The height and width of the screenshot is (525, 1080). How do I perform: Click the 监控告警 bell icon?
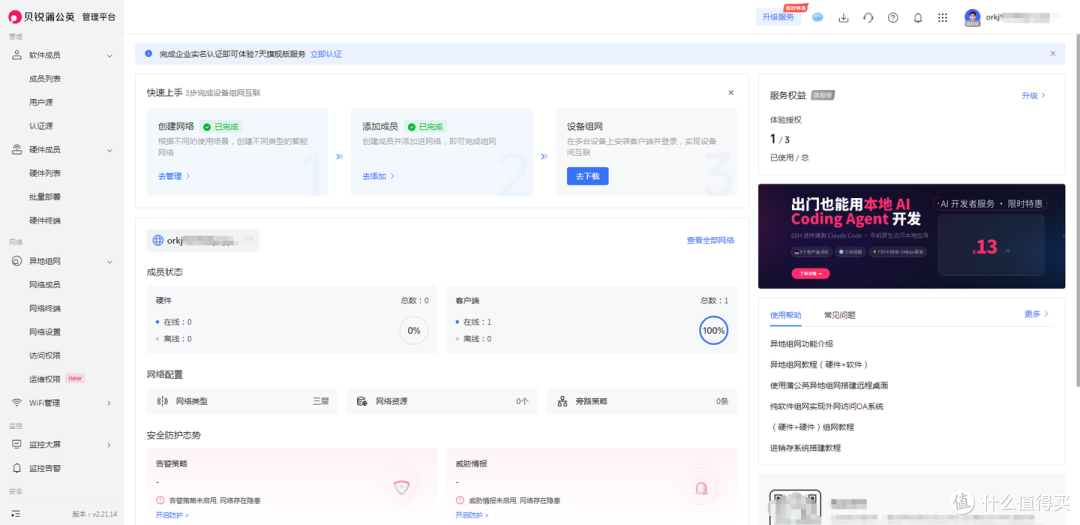pos(17,469)
